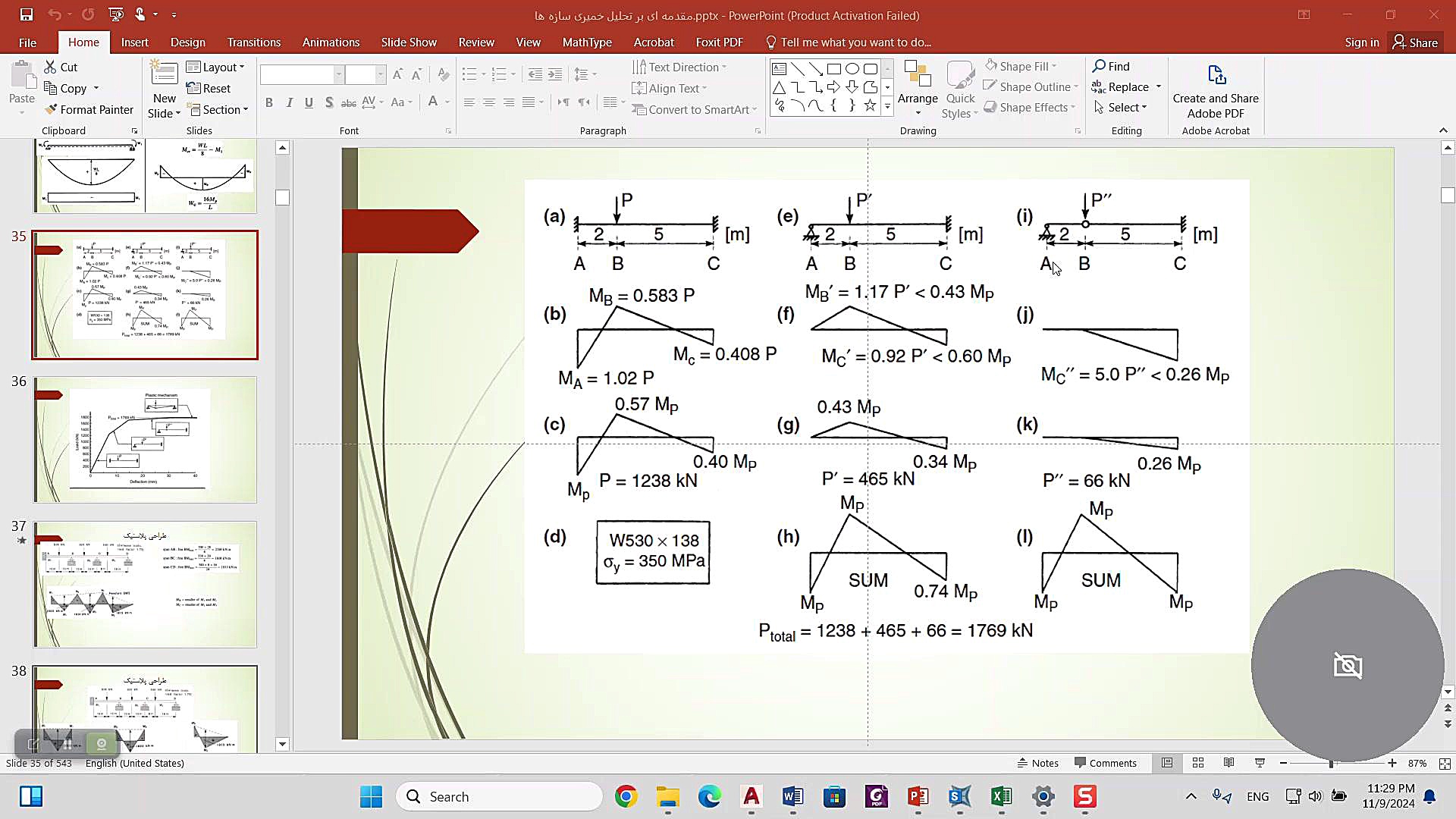Toggle the Notes pane

tap(1038, 763)
